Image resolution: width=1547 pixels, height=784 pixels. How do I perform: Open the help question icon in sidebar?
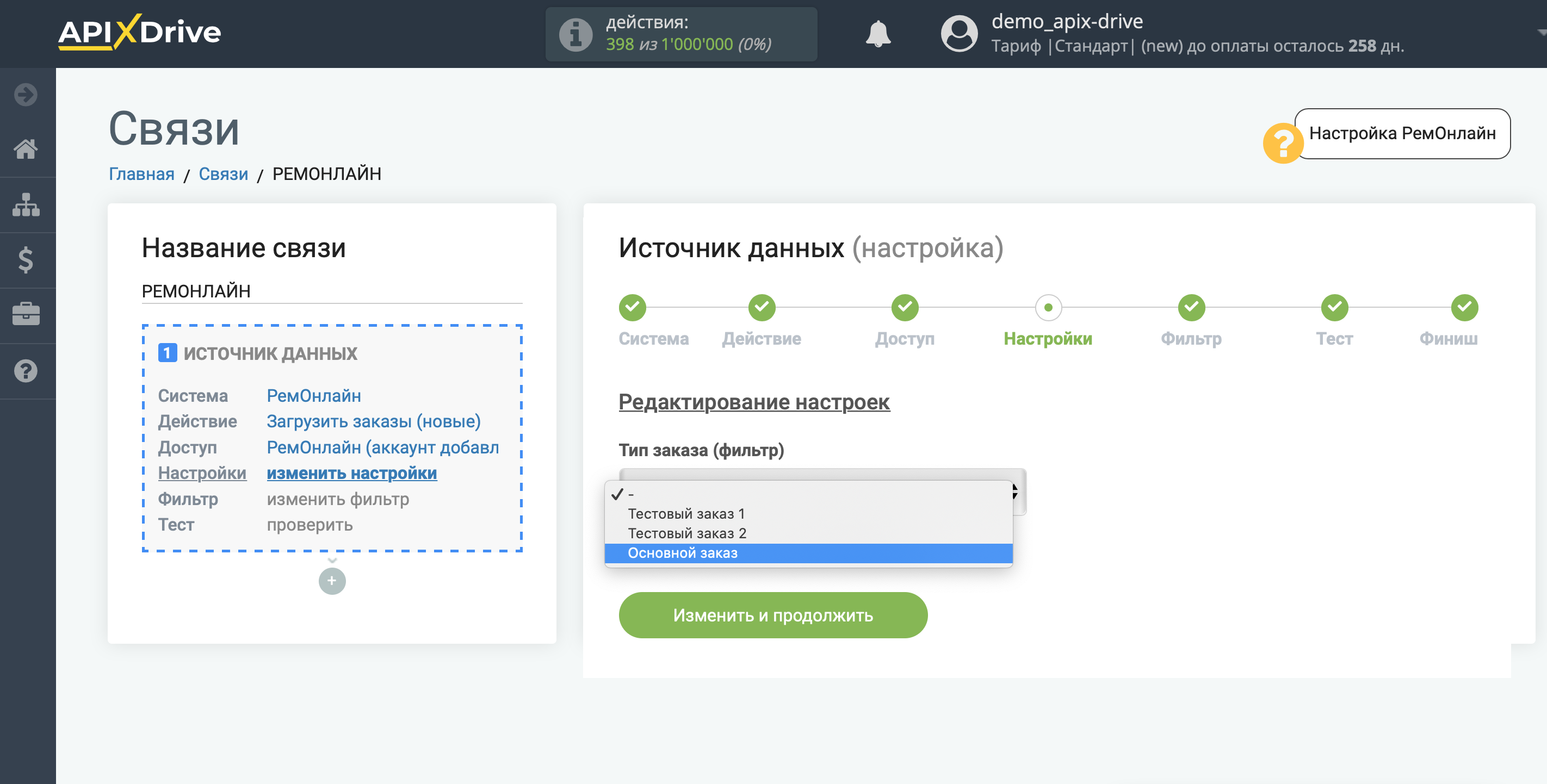[26, 371]
